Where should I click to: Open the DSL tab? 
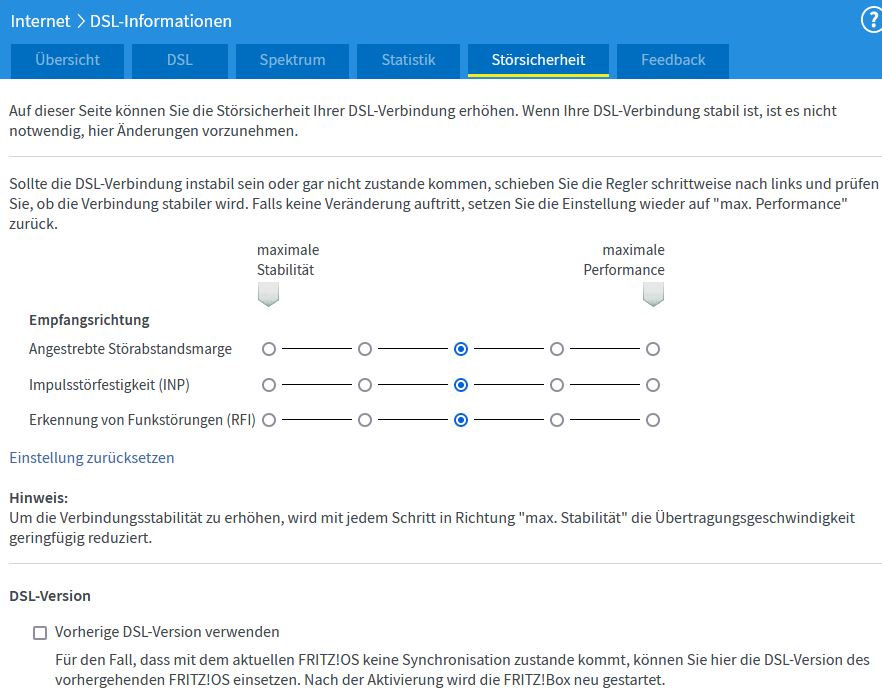pyautogui.click(x=180, y=60)
